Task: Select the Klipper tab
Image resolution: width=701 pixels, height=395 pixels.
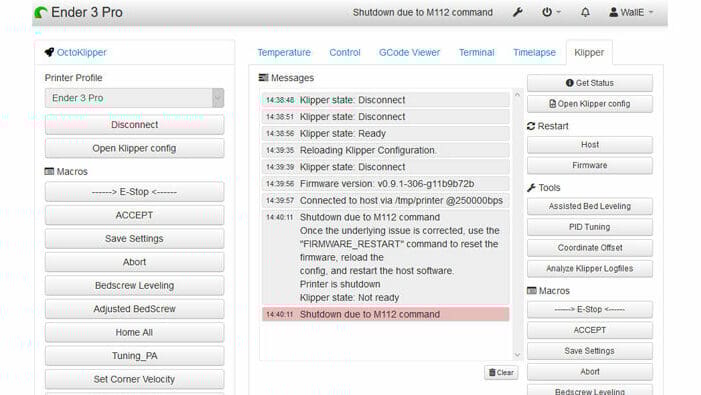Action: (x=589, y=53)
